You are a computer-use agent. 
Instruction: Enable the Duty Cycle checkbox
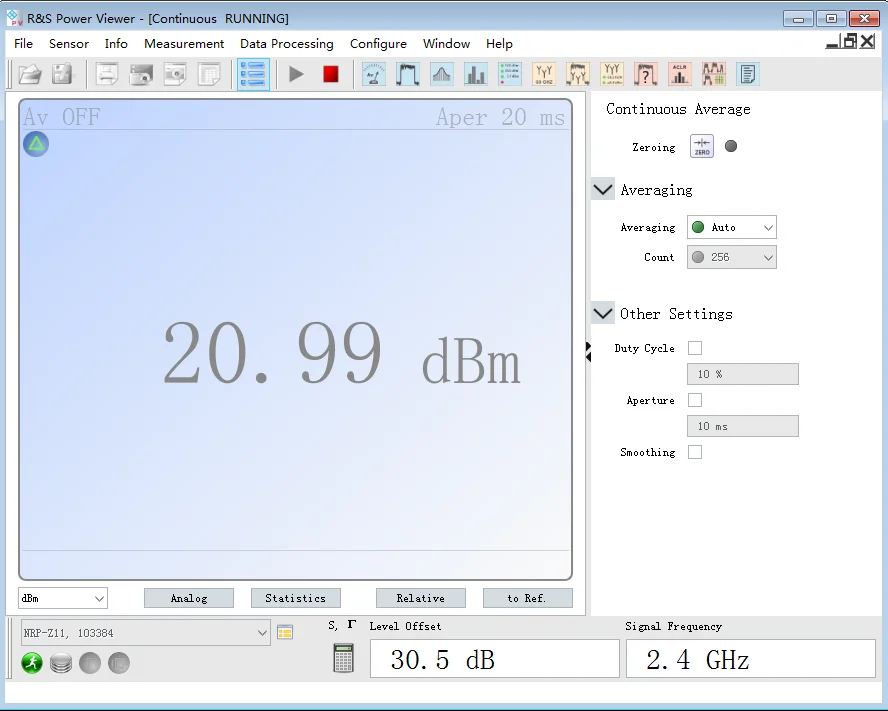695,348
